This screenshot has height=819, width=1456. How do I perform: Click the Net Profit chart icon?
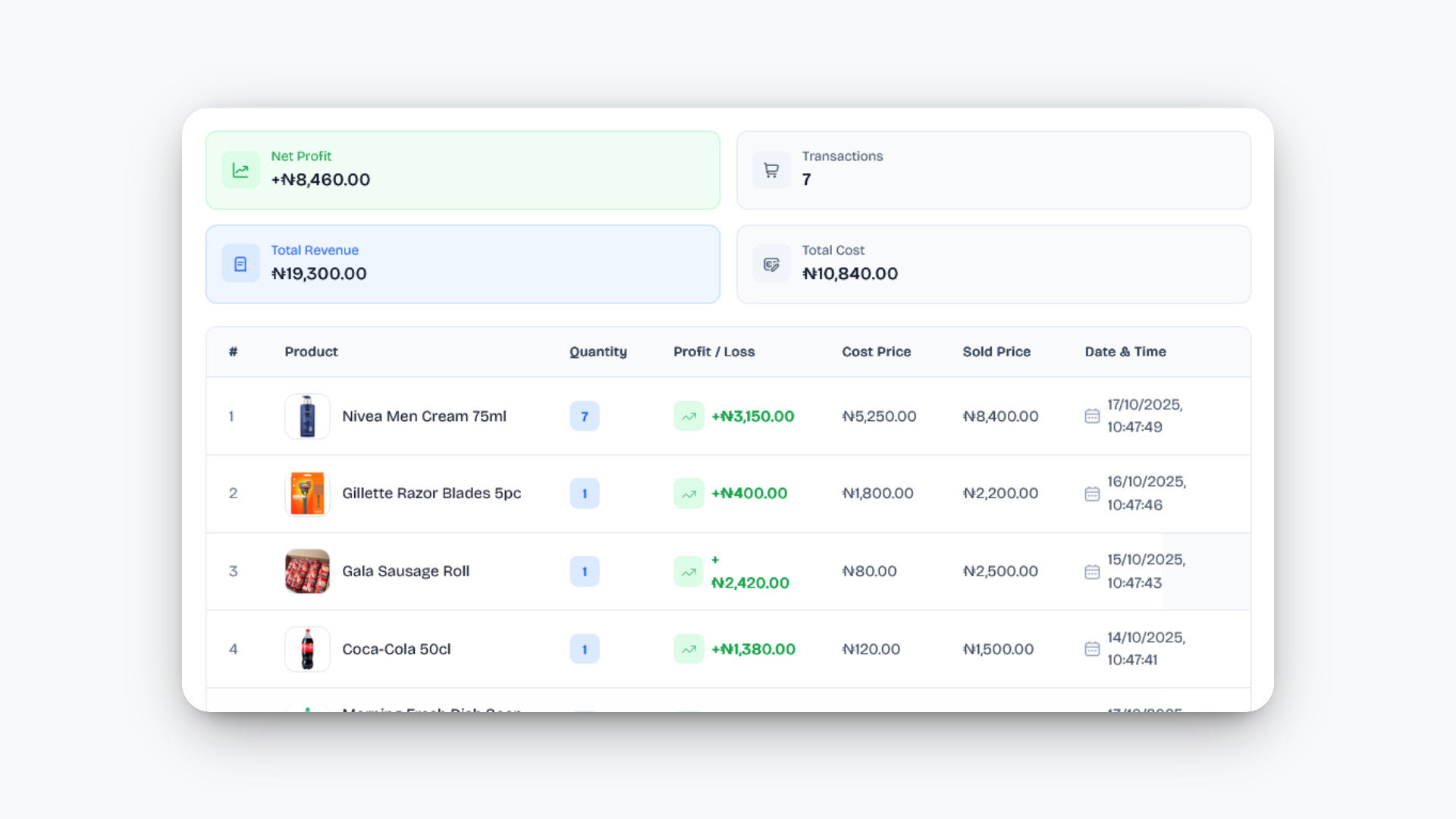tap(240, 170)
